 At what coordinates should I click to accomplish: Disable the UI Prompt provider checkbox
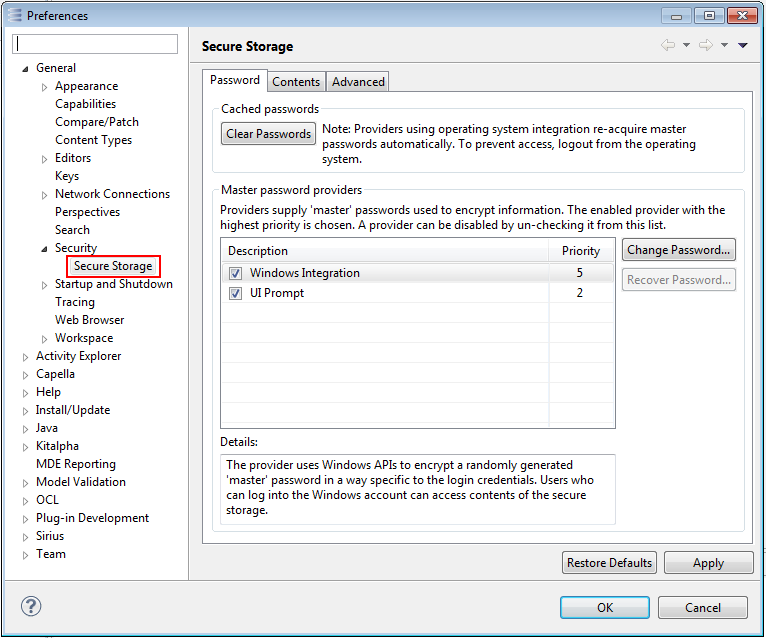click(235, 293)
